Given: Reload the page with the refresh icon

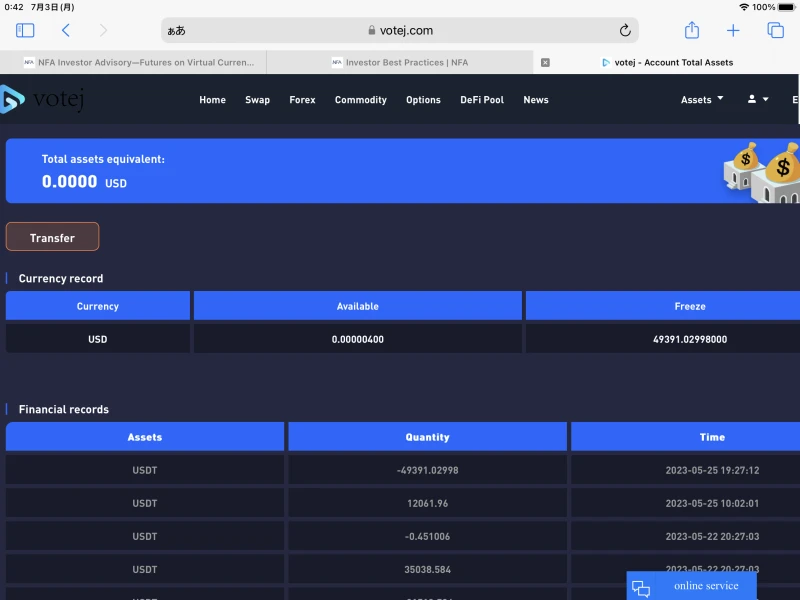Looking at the screenshot, I should [625, 30].
